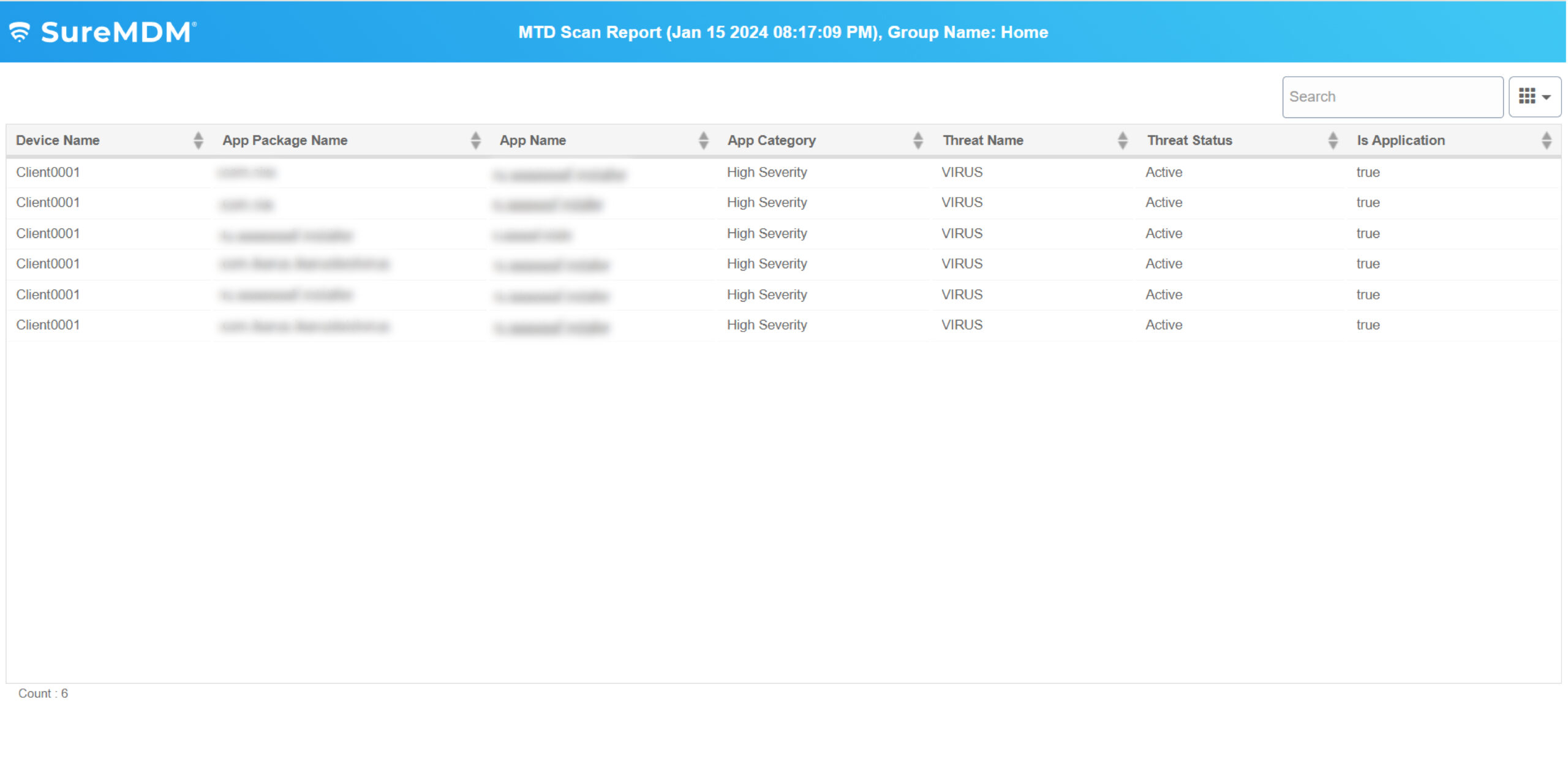
Task: Click the Threat Name header label
Action: (983, 140)
